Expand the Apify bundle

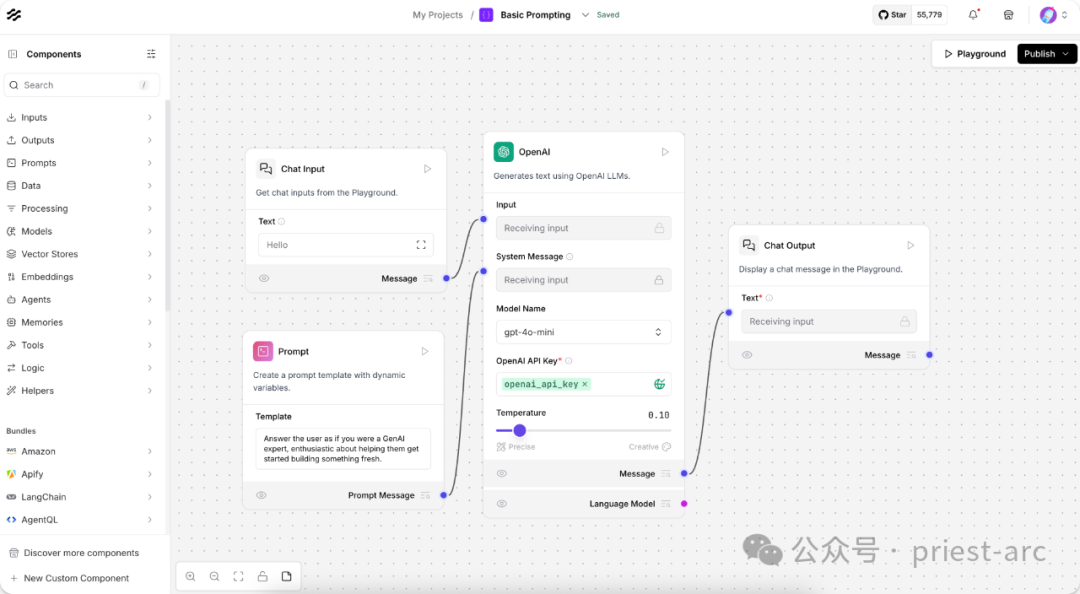pyautogui.click(x=81, y=474)
